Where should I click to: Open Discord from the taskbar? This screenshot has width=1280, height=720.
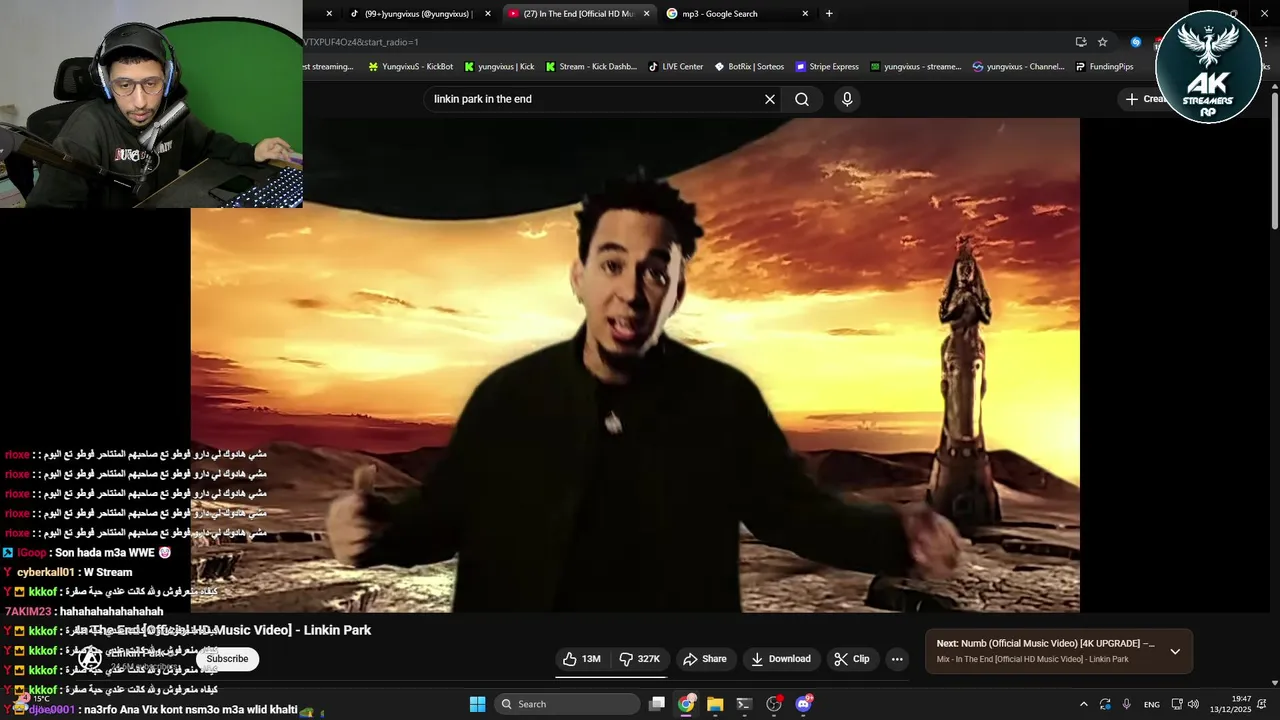tap(803, 704)
